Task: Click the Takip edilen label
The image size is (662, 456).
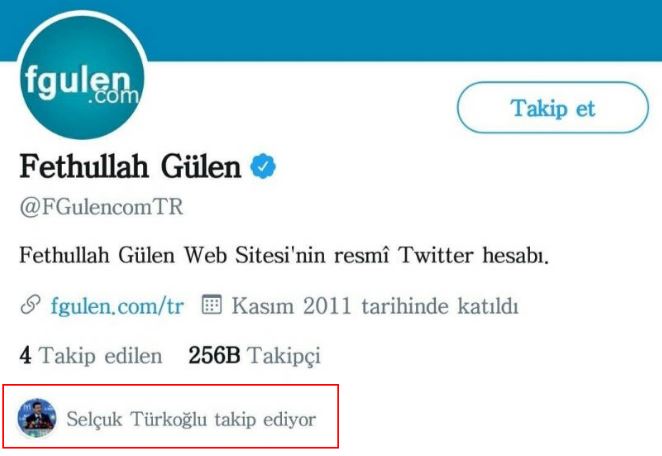Action: point(100,356)
